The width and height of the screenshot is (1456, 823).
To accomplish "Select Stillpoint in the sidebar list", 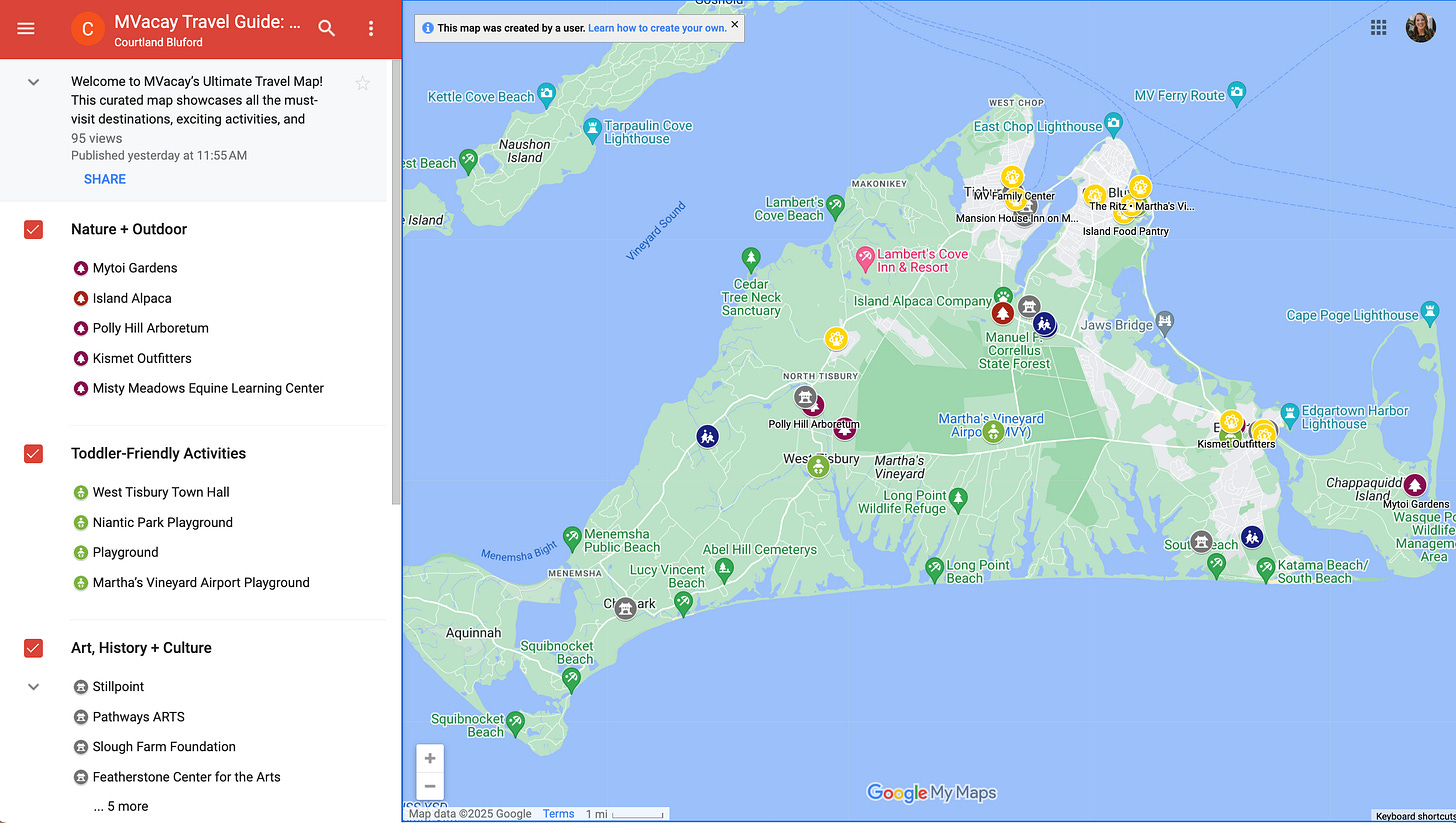I will click(x=118, y=687).
